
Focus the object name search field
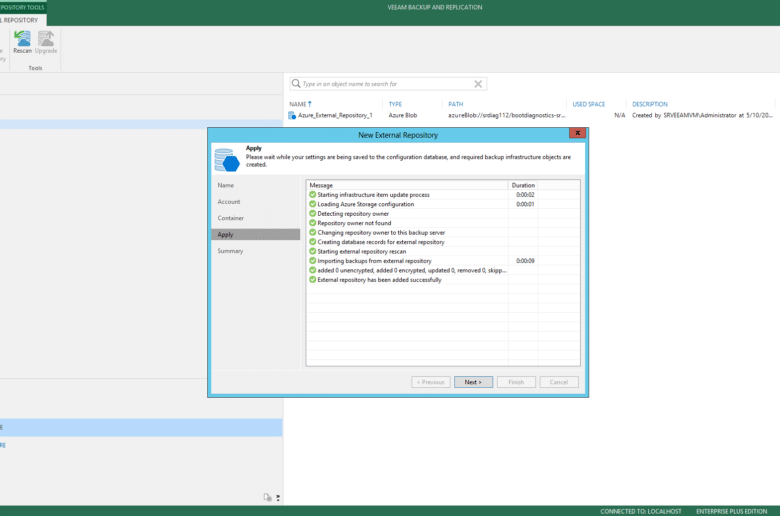[x=387, y=84]
